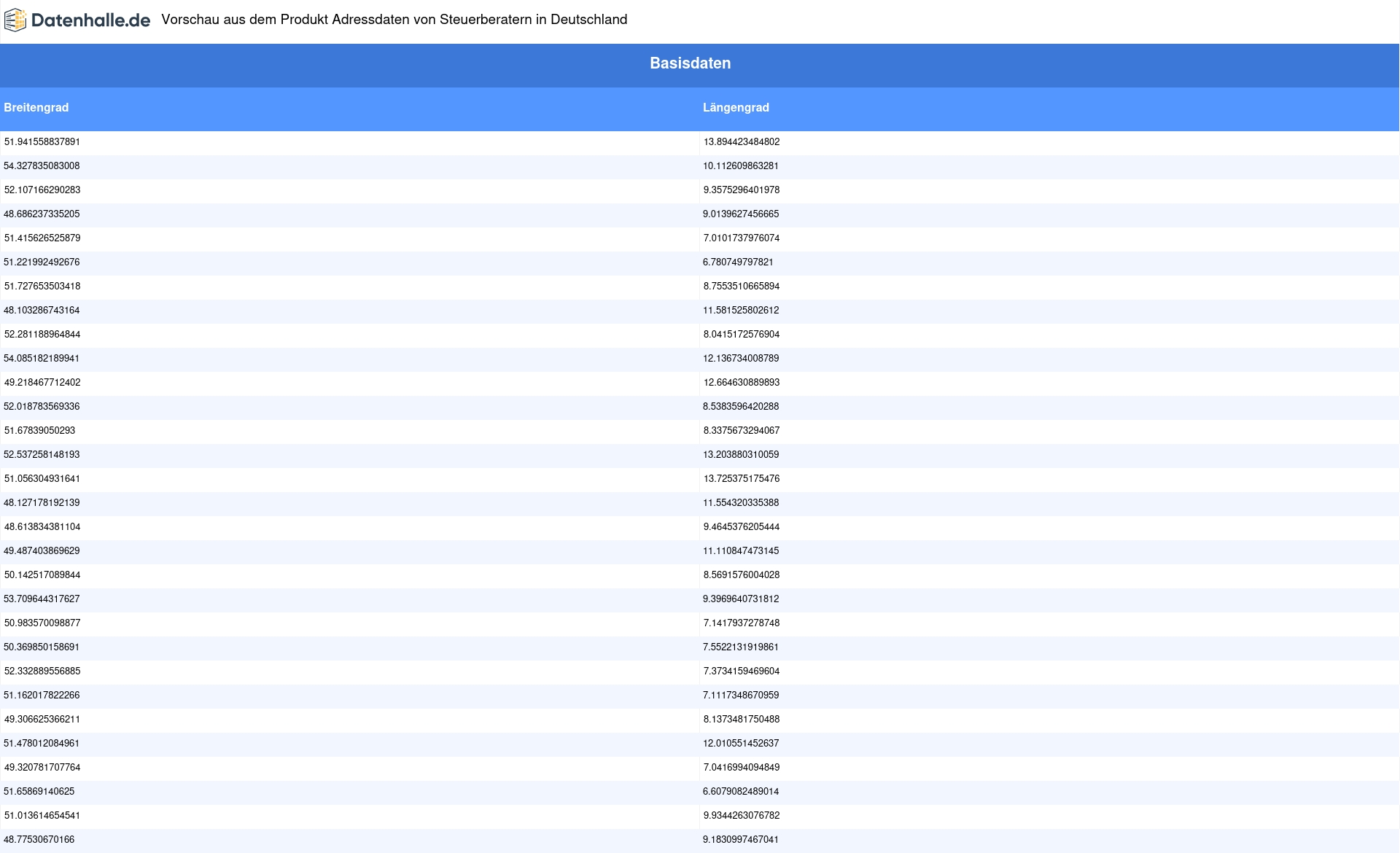Select latitude value 49.320781707764
The height and width of the screenshot is (853, 1400).
[42, 768]
